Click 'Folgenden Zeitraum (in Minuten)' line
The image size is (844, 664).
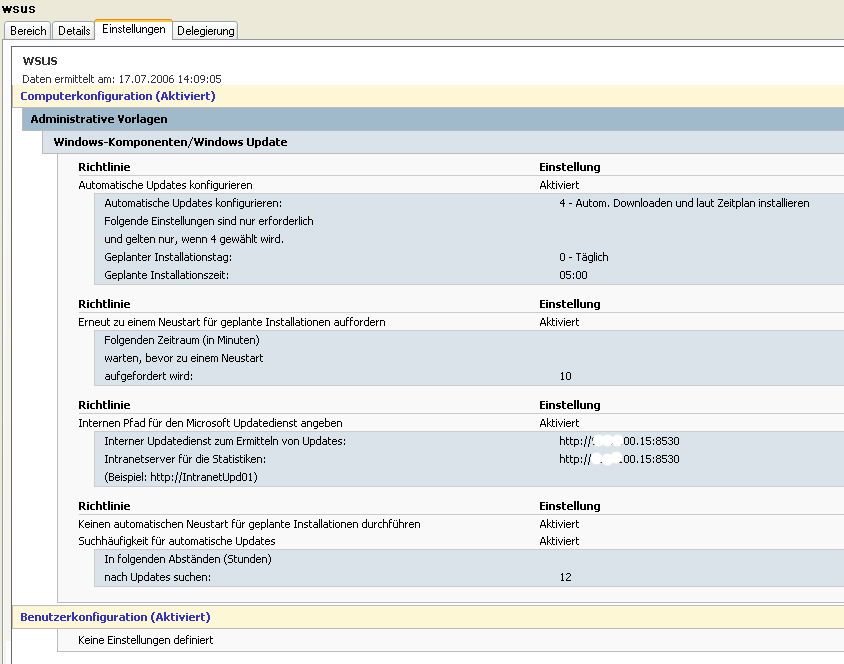point(182,340)
